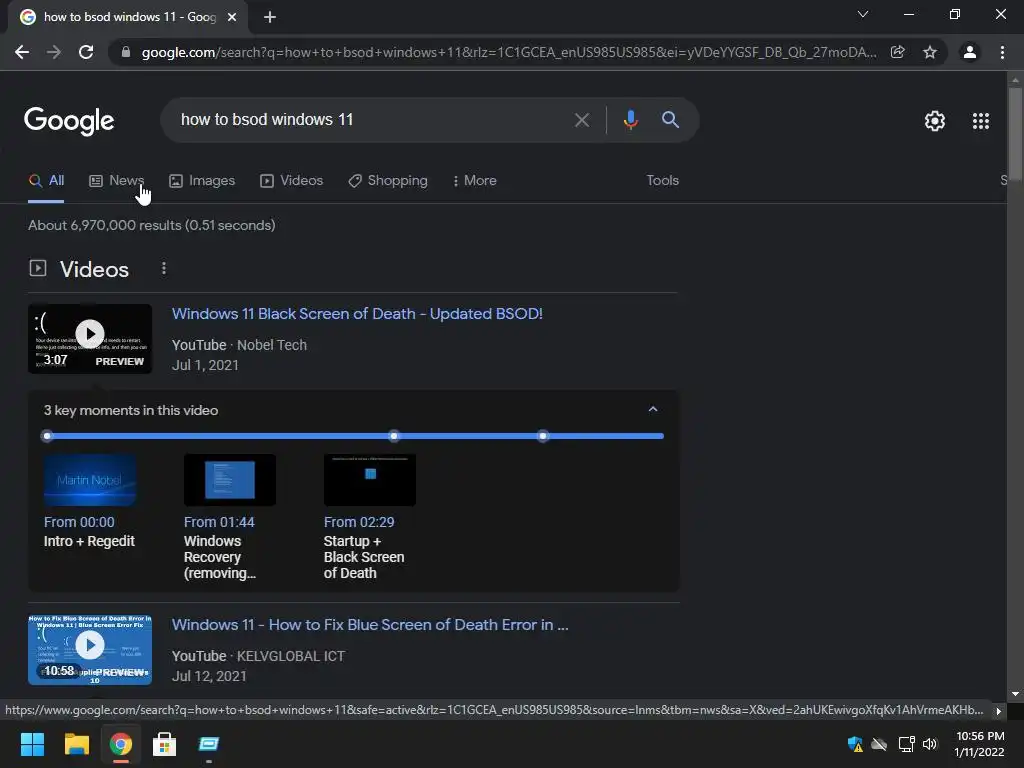Viewport: 1024px width, 768px height.
Task: Click the Google logo
Action: tap(69, 121)
